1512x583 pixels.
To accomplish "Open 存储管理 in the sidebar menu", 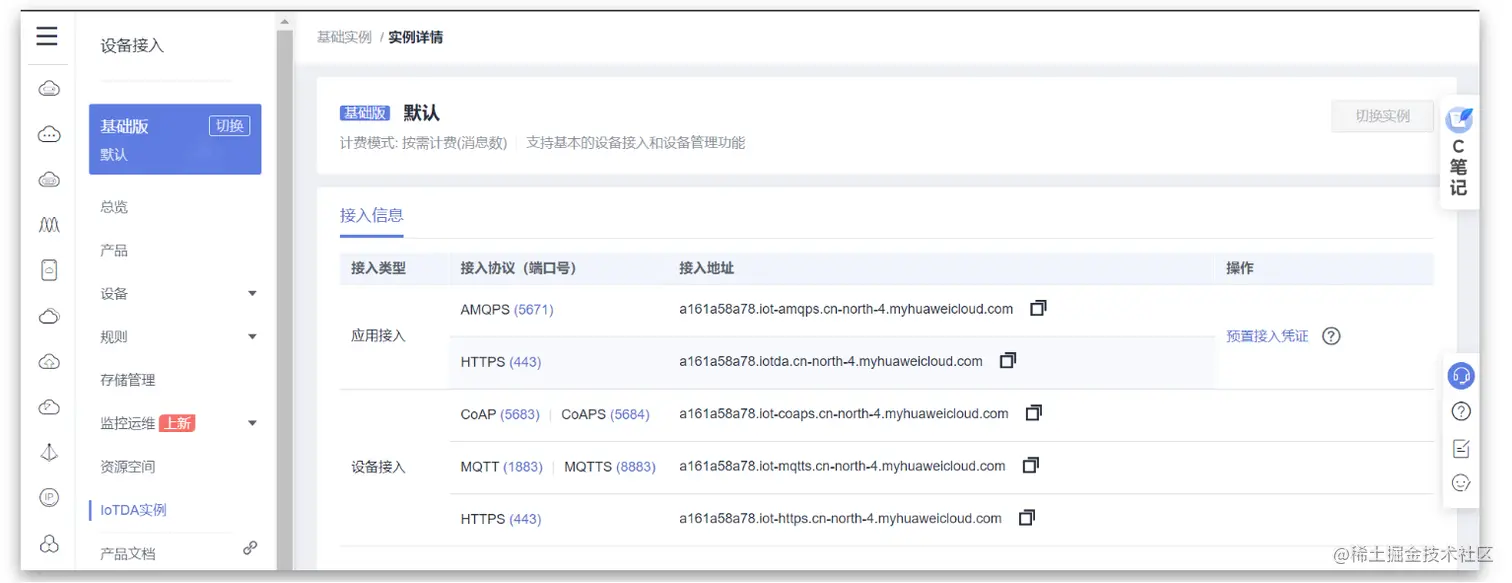I will [128, 380].
